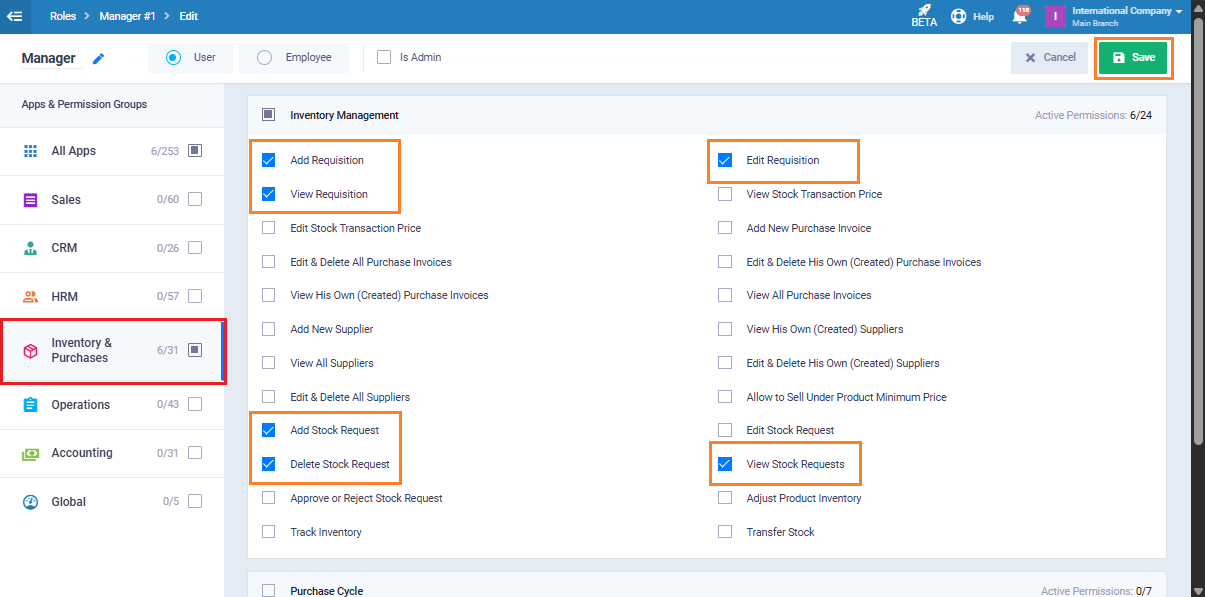1205x597 pixels.
Task: Click the green Save button
Action: [x=1133, y=58]
